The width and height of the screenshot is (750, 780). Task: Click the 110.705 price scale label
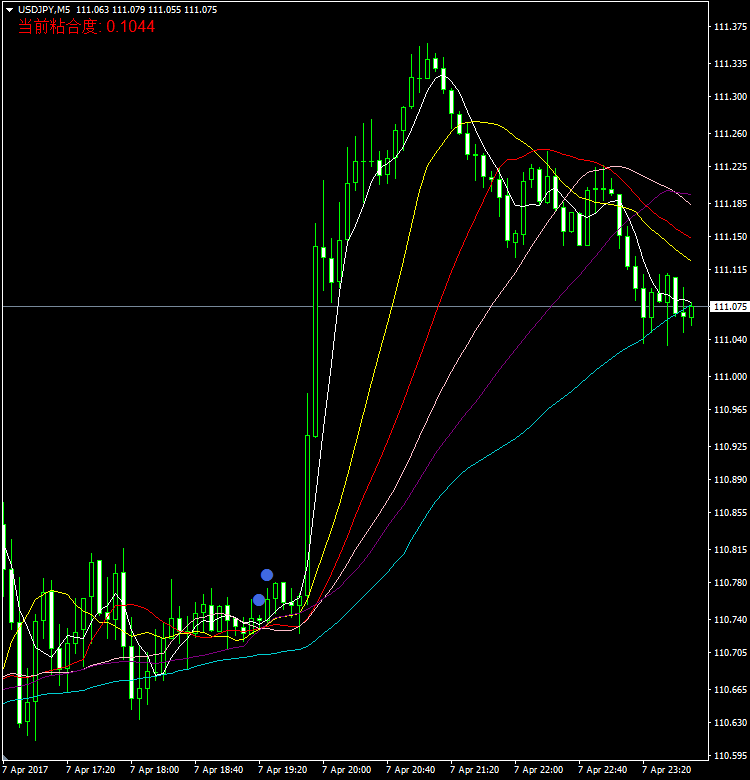pos(730,653)
